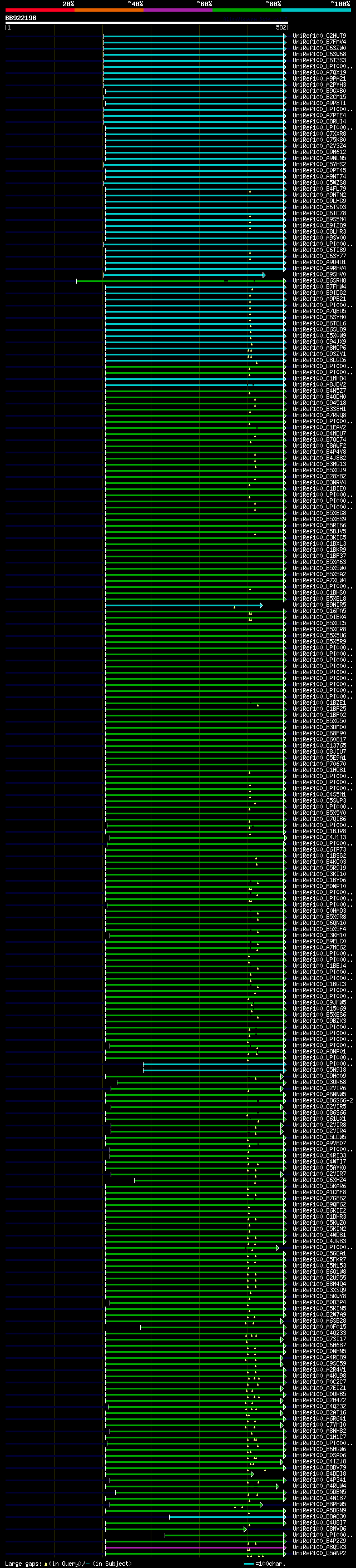Click the white query sequence bar

click(147, 23)
